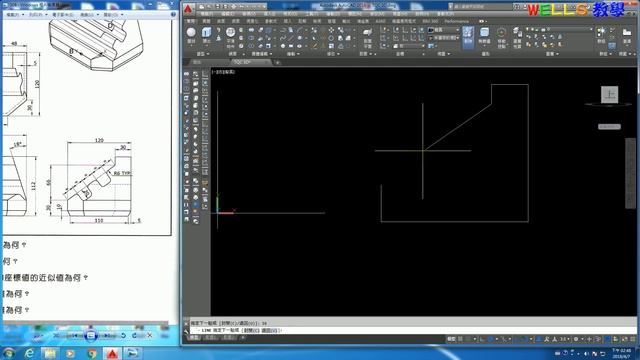Image resolution: width=640 pixels, height=360 pixels.
Task: Rotate image clockwise in photo viewer
Action: click(135, 336)
